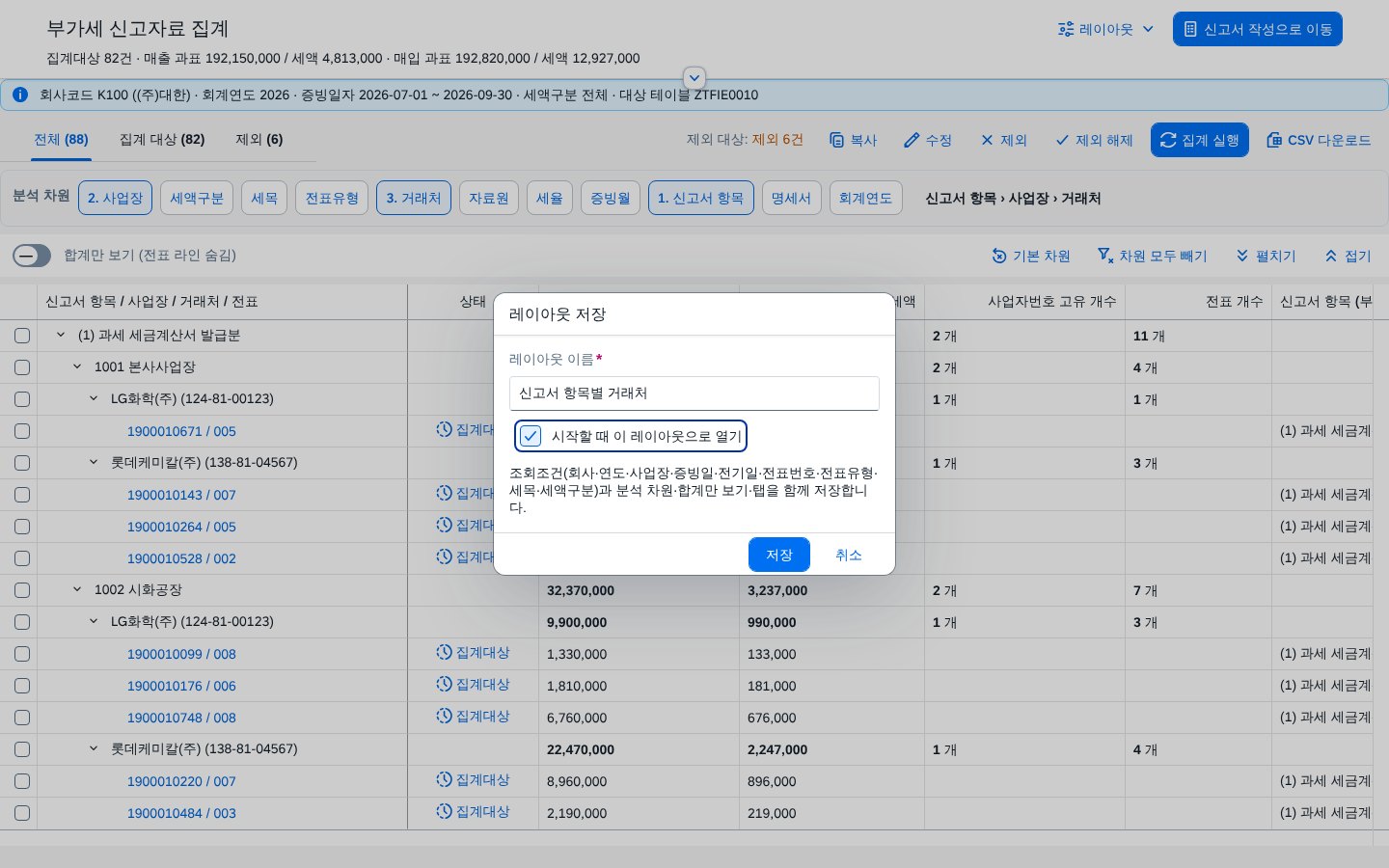Check the box for 1002 시화공장 row
The height and width of the screenshot is (868, 1389).
point(22,590)
